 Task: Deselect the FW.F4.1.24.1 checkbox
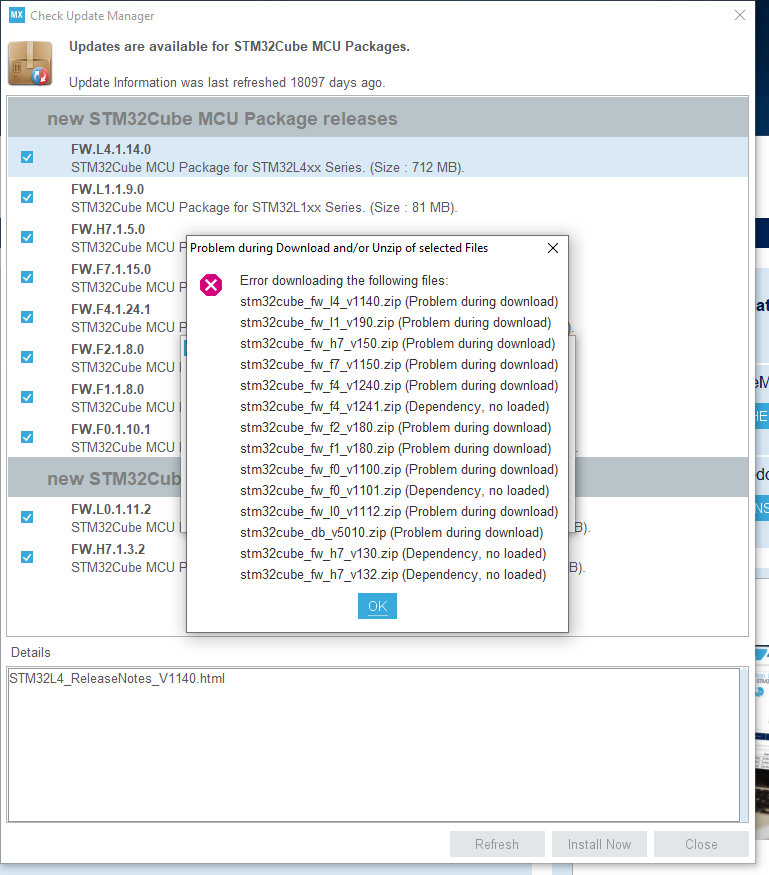click(x=27, y=317)
